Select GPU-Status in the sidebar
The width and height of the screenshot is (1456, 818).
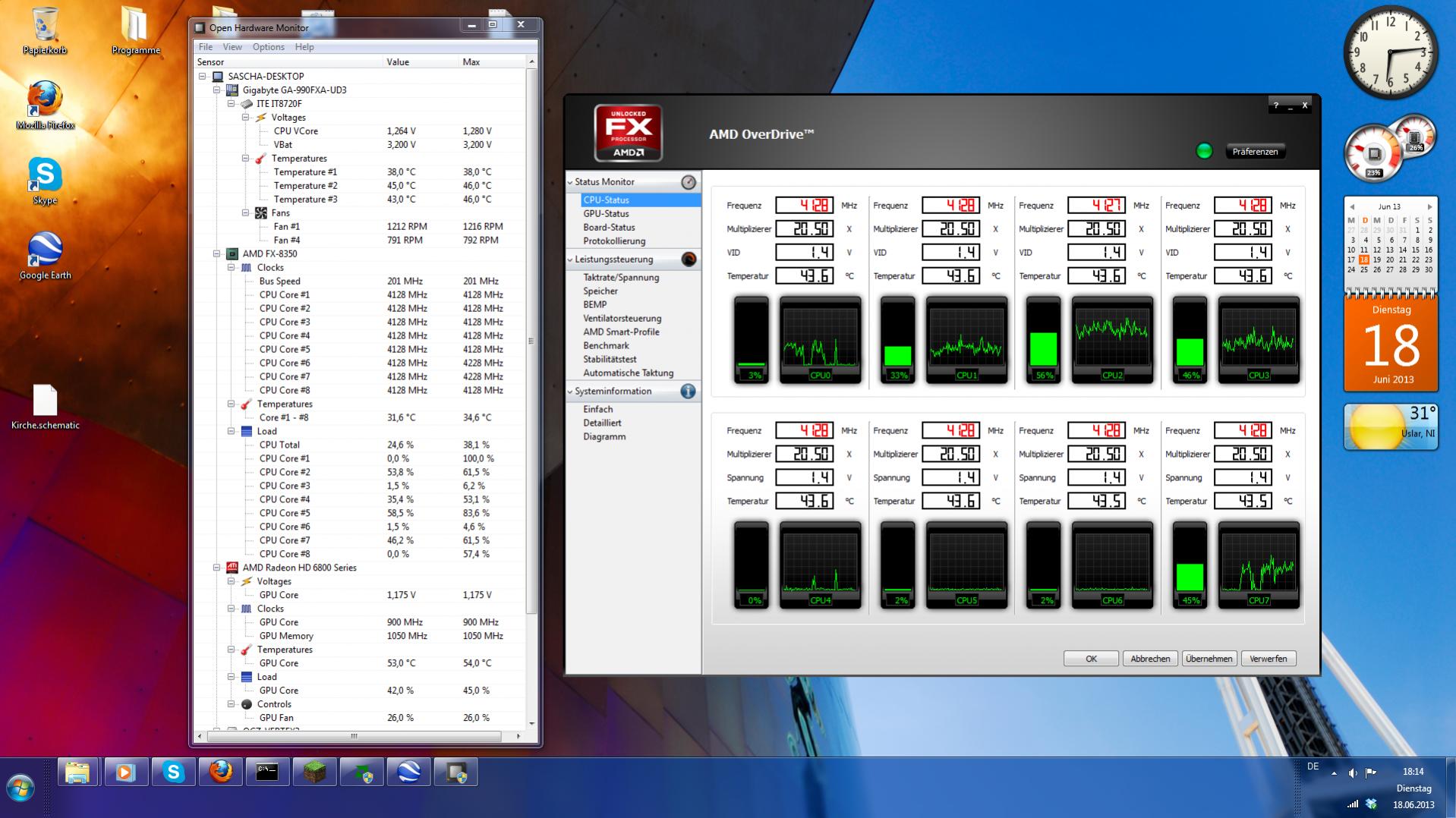(x=606, y=214)
